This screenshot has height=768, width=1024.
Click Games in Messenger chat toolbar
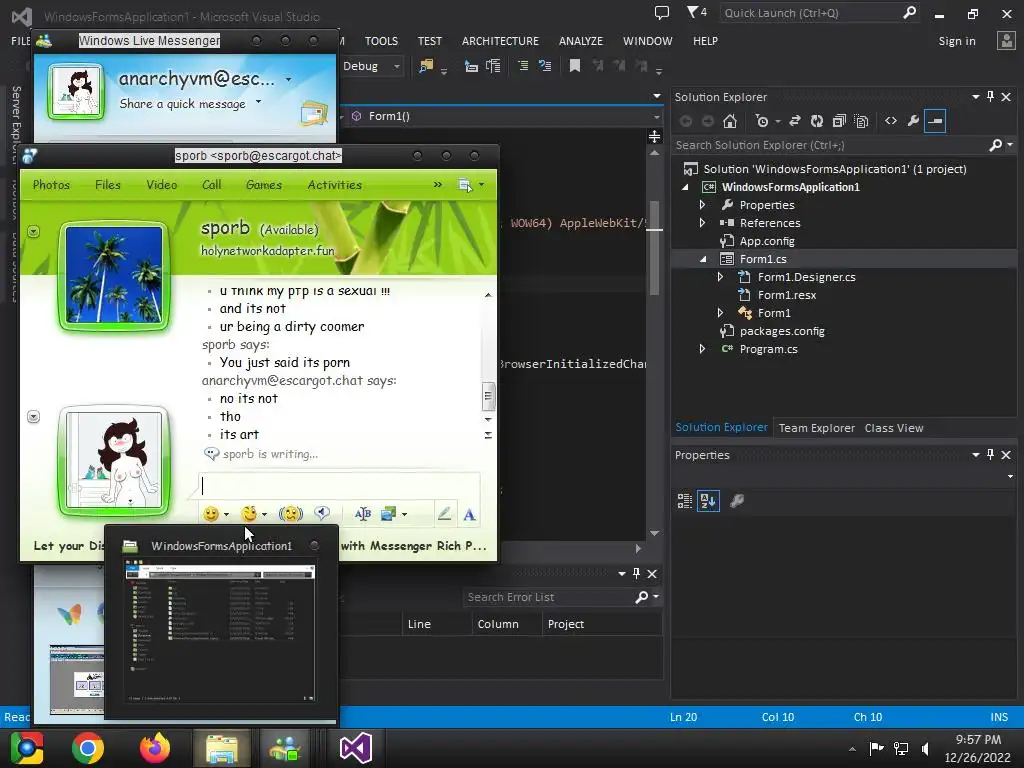[264, 185]
